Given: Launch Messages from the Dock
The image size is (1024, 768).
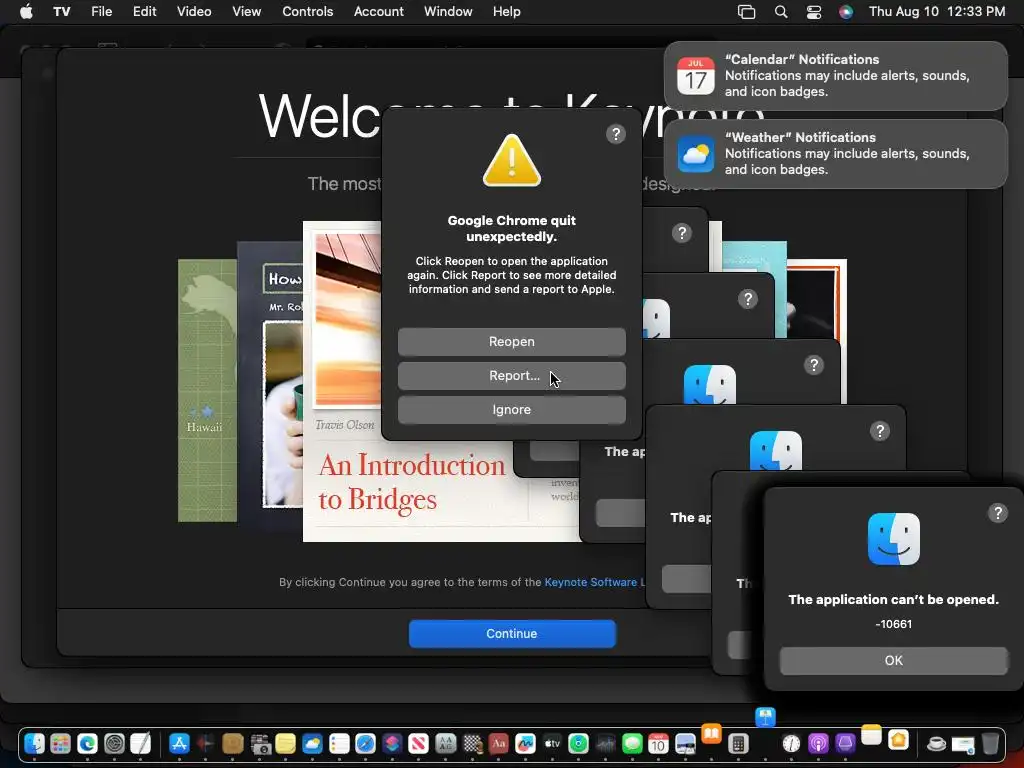Looking at the screenshot, I should (632, 743).
